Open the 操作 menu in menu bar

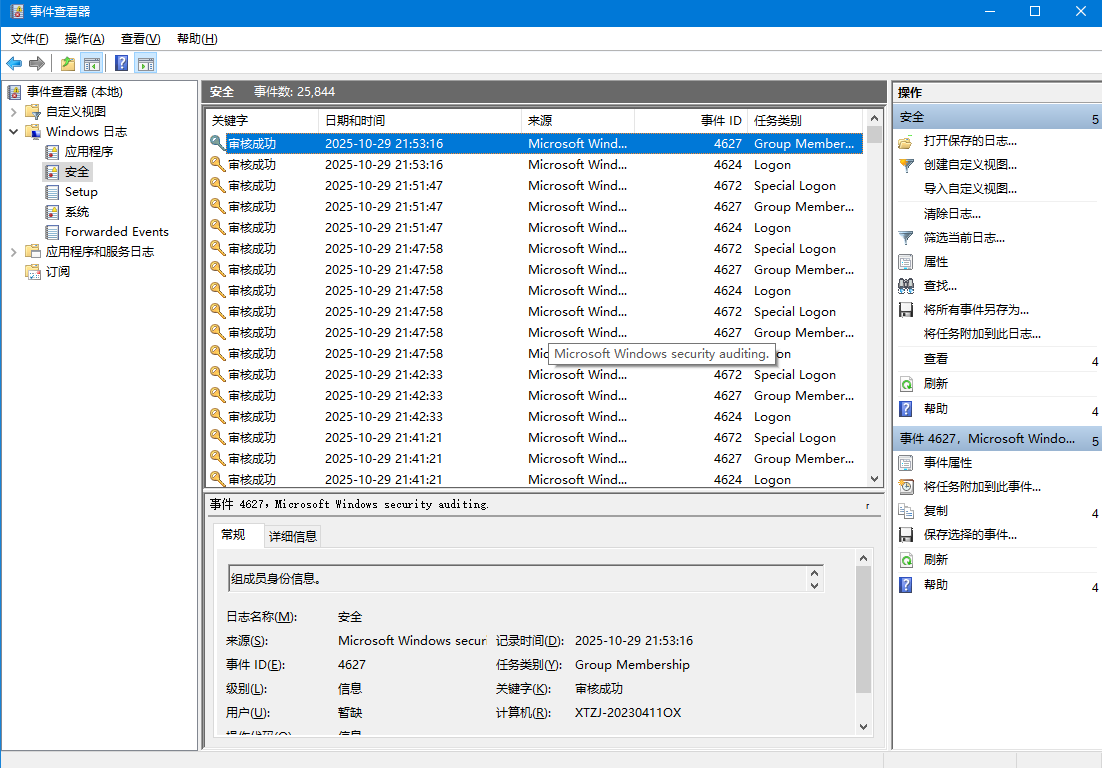84,39
